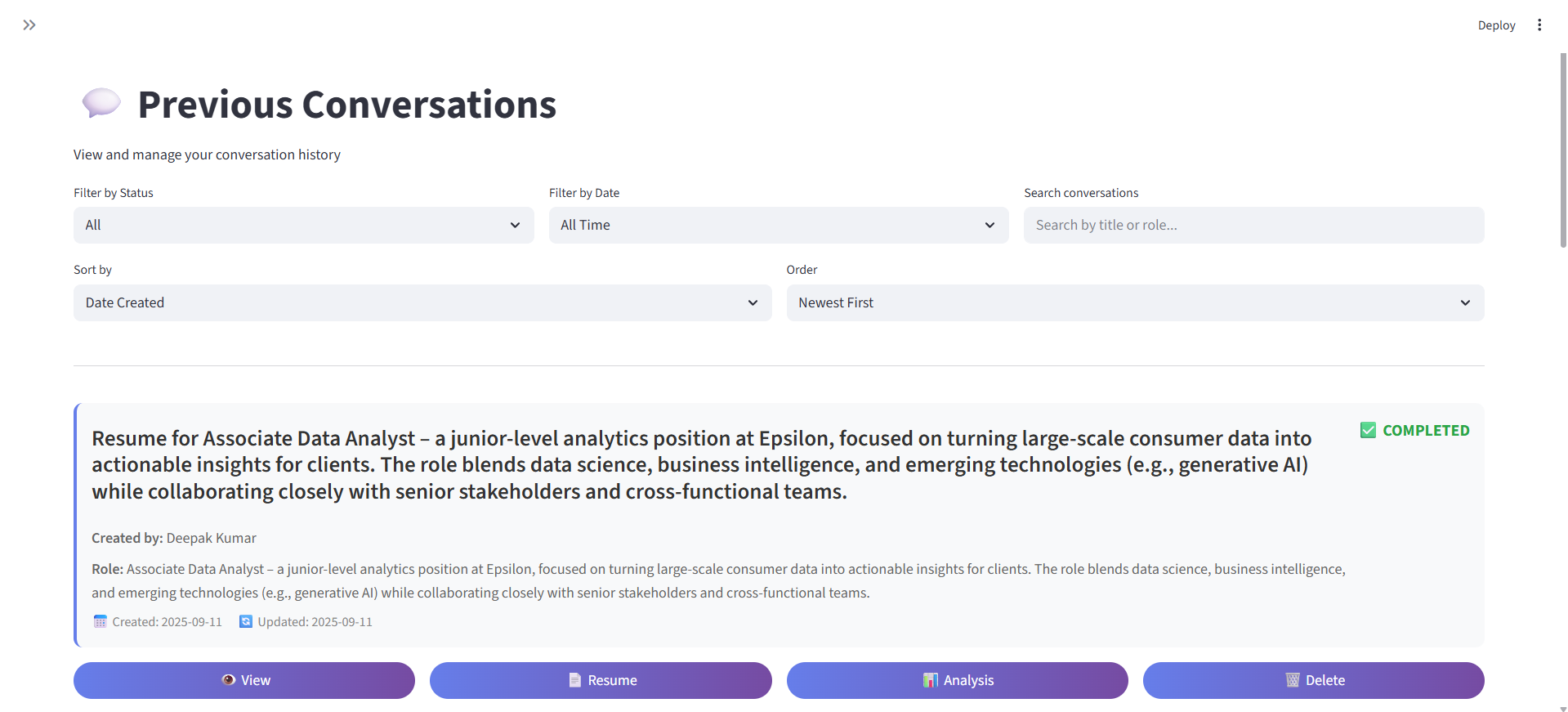The height and width of the screenshot is (712, 1568).
Task: Open the Analysis for this conversation
Action: [957, 680]
